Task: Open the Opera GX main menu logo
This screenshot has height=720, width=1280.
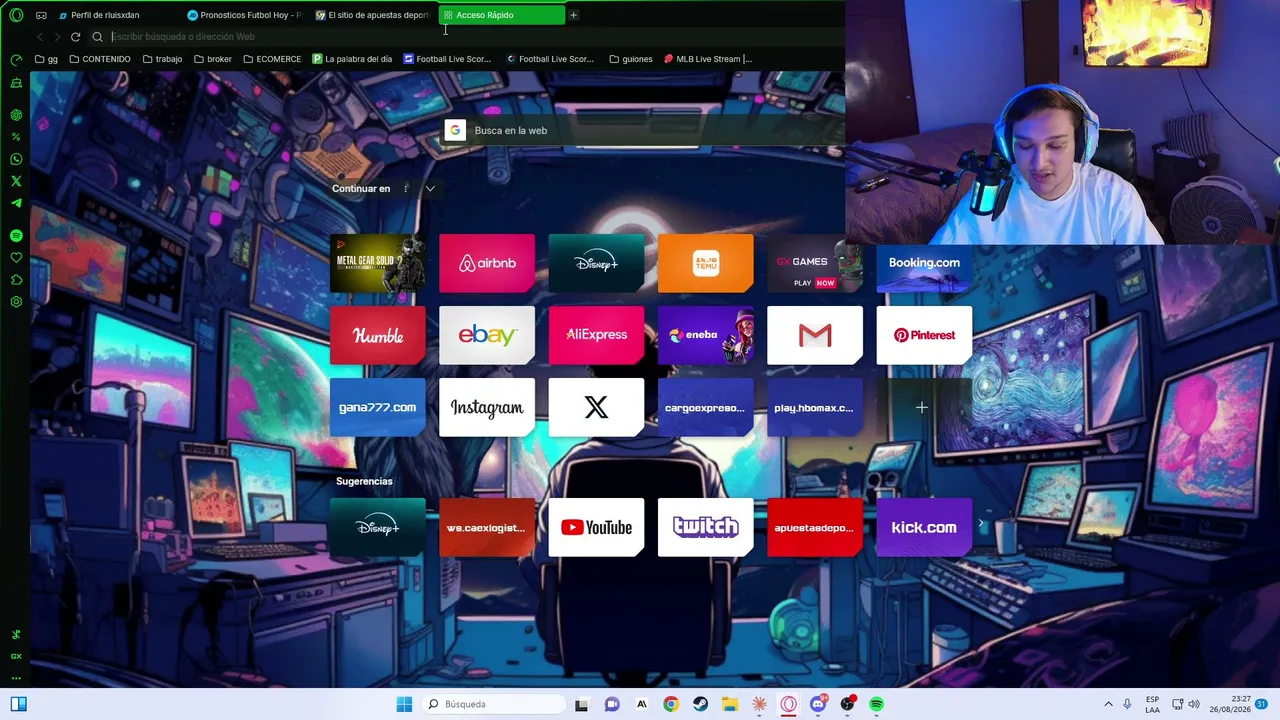Action: (x=16, y=15)
